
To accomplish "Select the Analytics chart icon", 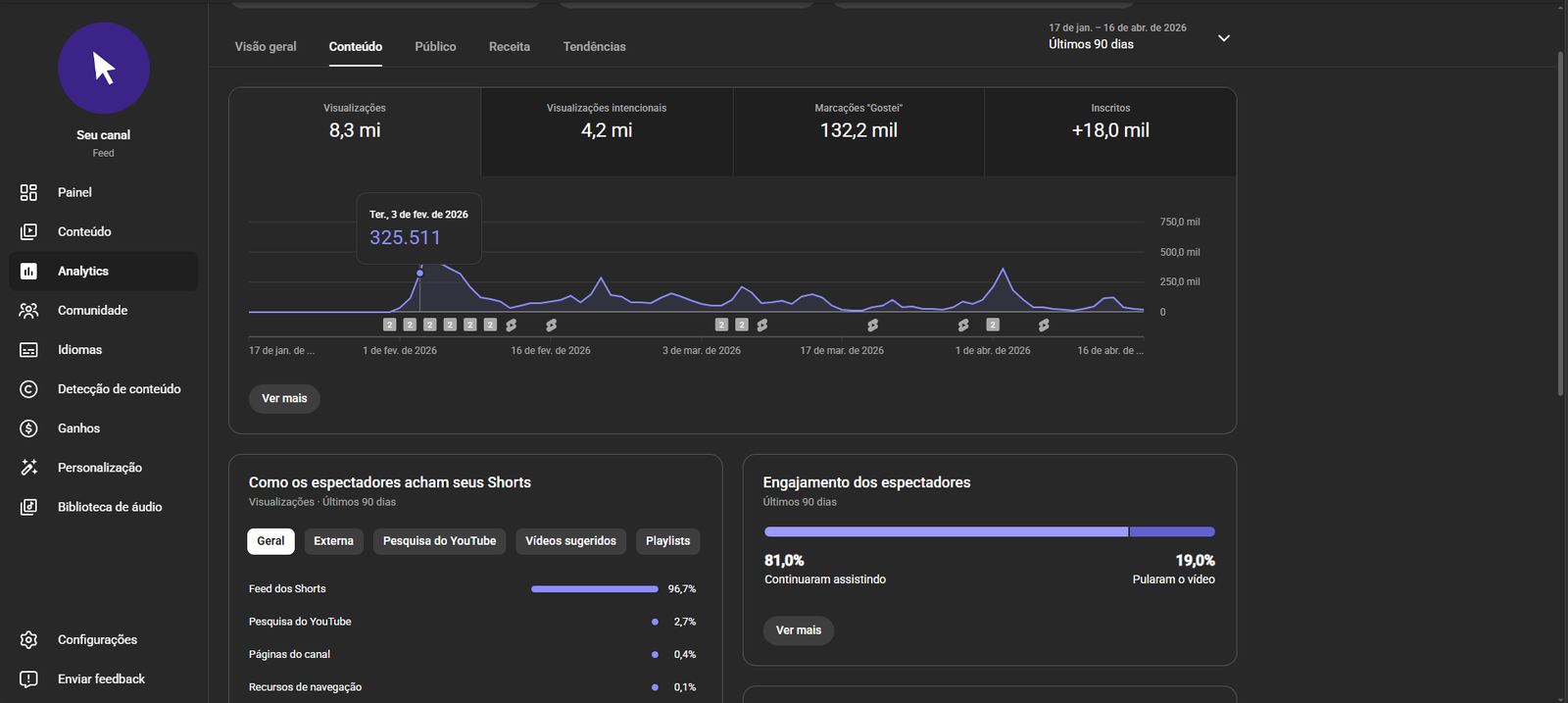I will coord(28,271).
